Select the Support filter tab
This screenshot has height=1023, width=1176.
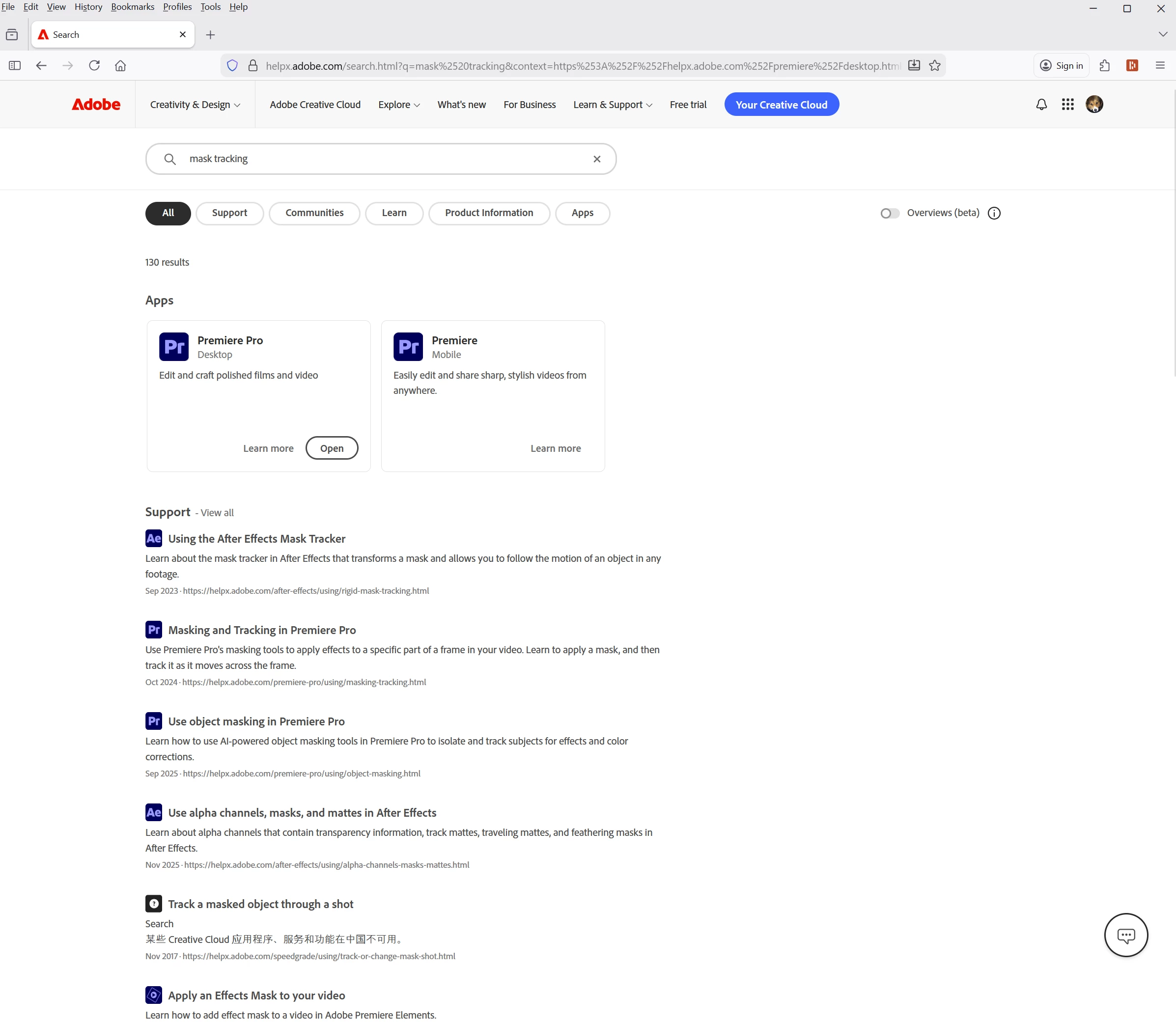click(x=229, y=214)
